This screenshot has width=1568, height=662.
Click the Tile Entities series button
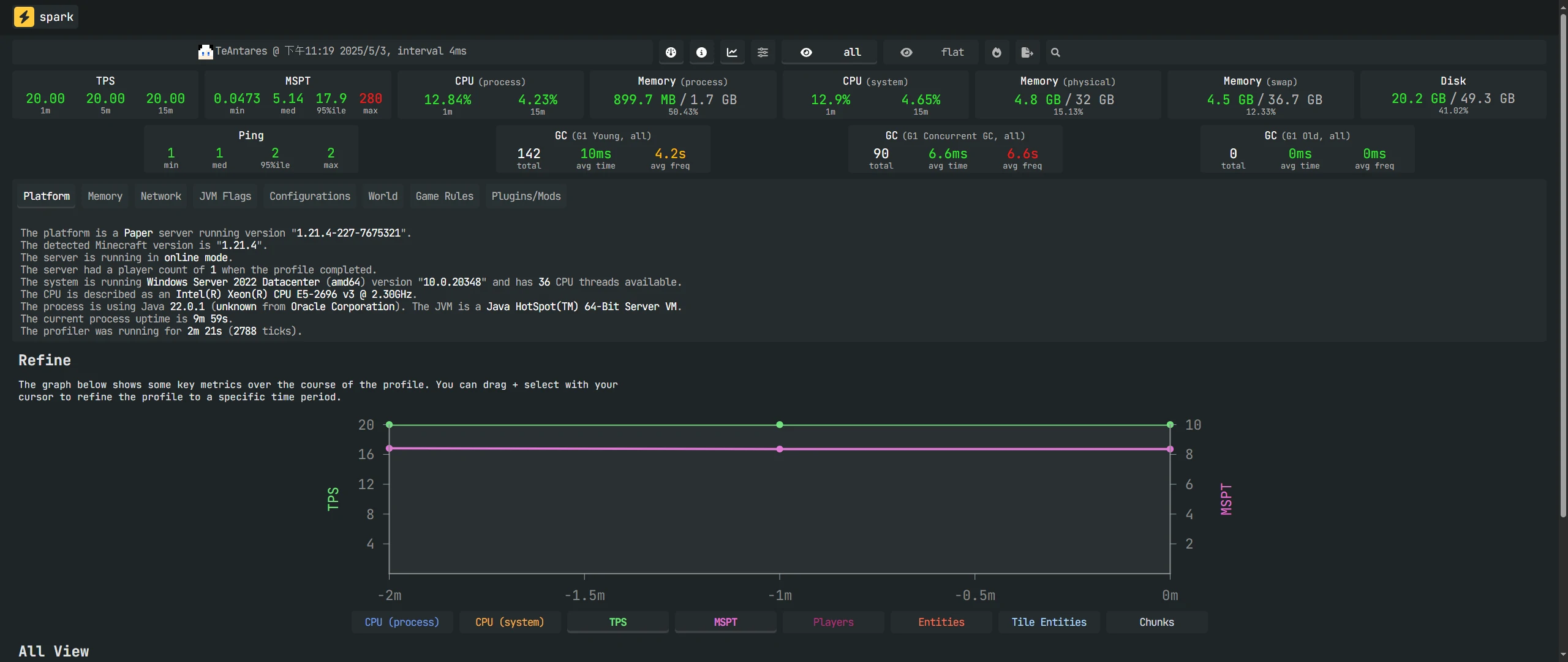coord(1049,622)
